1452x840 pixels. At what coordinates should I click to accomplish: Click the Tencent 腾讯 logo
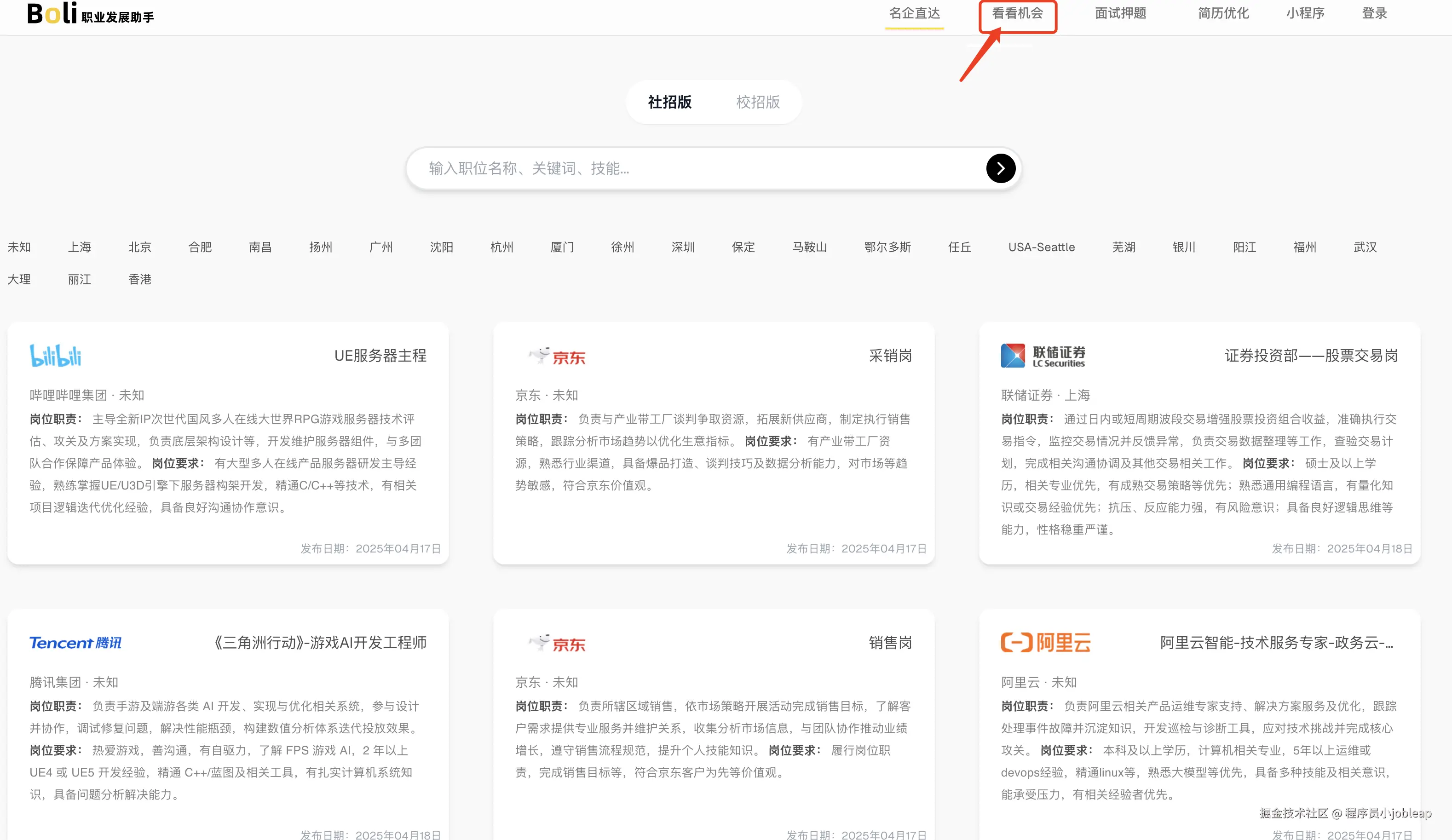tap(75, 642)
